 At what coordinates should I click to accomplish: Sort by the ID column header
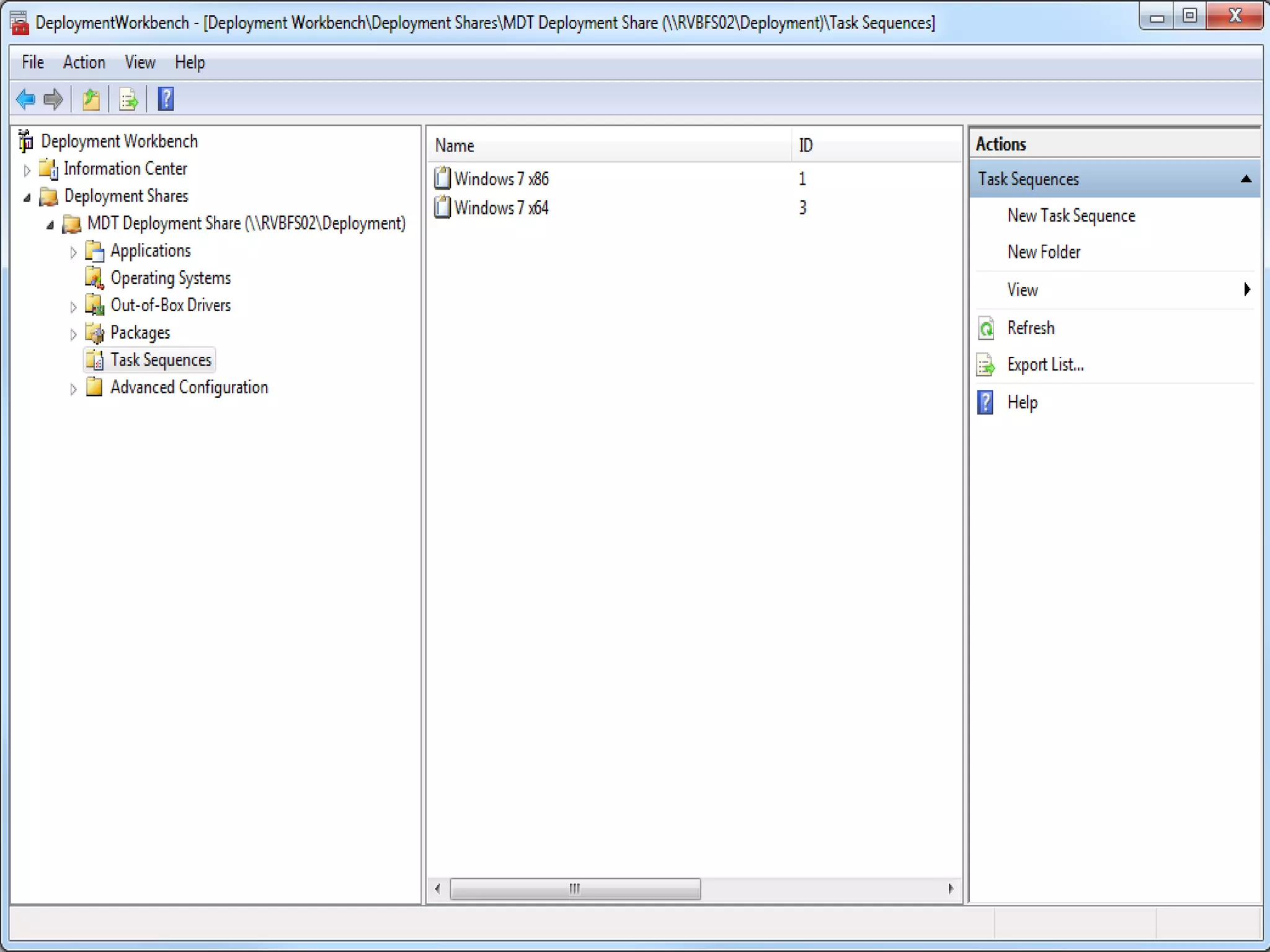pyautogui.click(x=876, y=146)
